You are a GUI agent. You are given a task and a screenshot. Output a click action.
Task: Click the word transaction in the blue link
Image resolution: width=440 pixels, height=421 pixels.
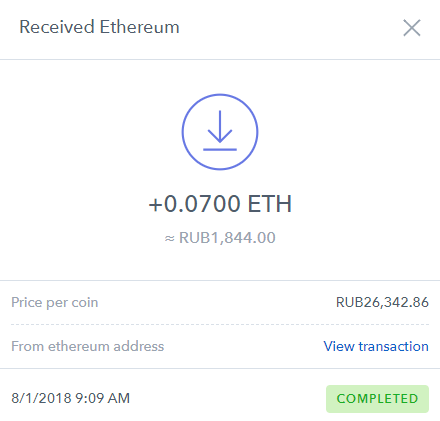pos(394,346)
